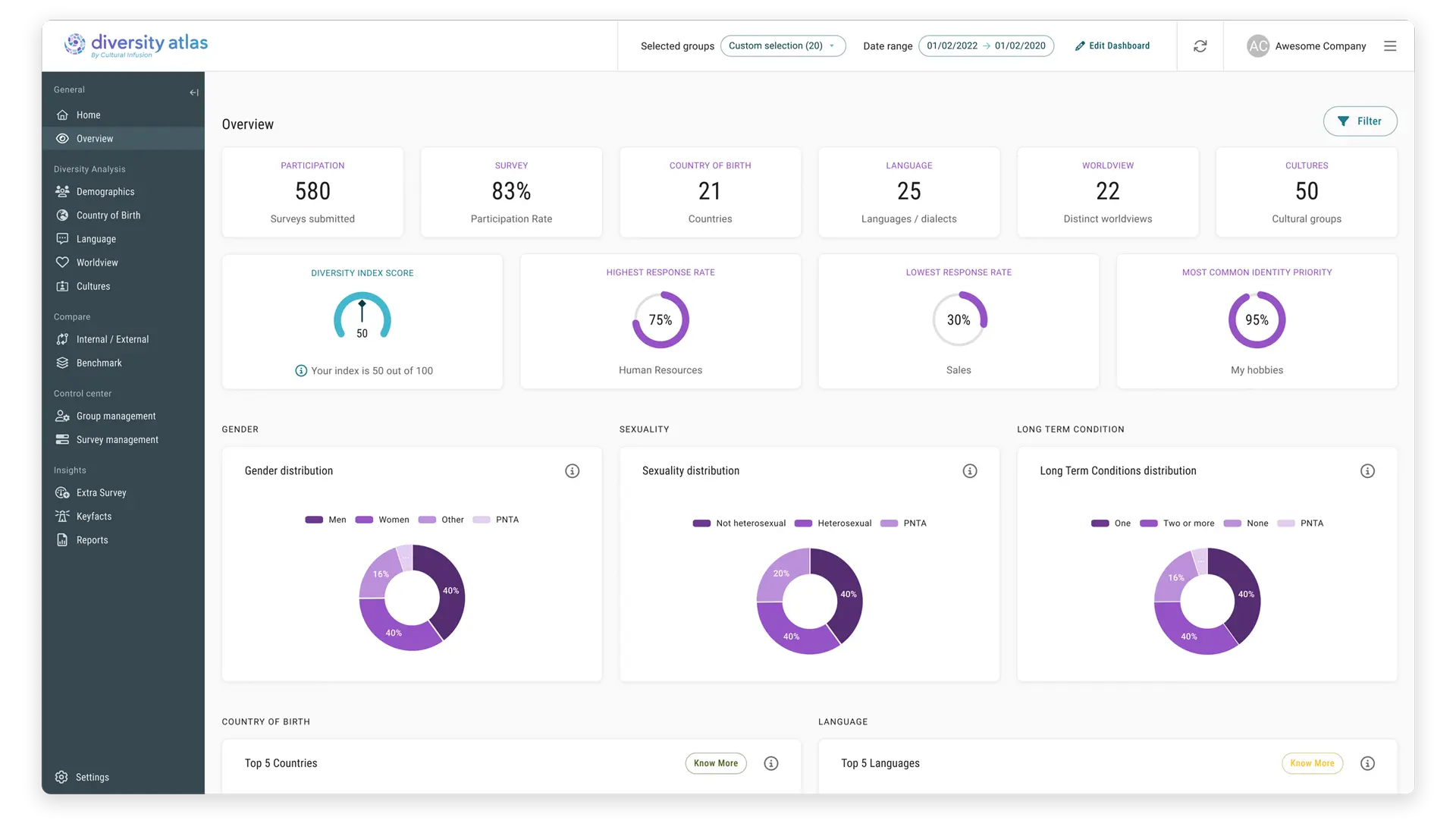Click the Participation 580 card
The image size is (1456, 833).
tap(312, 192)
